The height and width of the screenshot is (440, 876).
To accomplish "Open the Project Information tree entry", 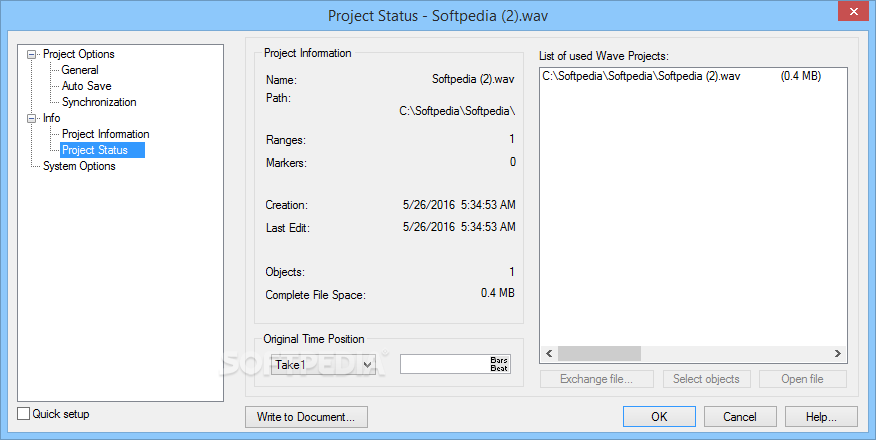I will pos(106,134).
